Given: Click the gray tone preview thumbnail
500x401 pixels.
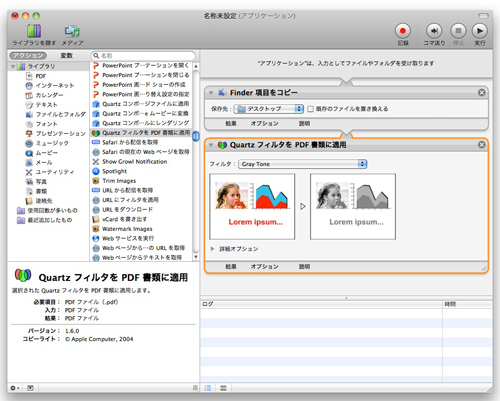Looking at the screenshot, I should pyautogui.click(x=353, y=206).
